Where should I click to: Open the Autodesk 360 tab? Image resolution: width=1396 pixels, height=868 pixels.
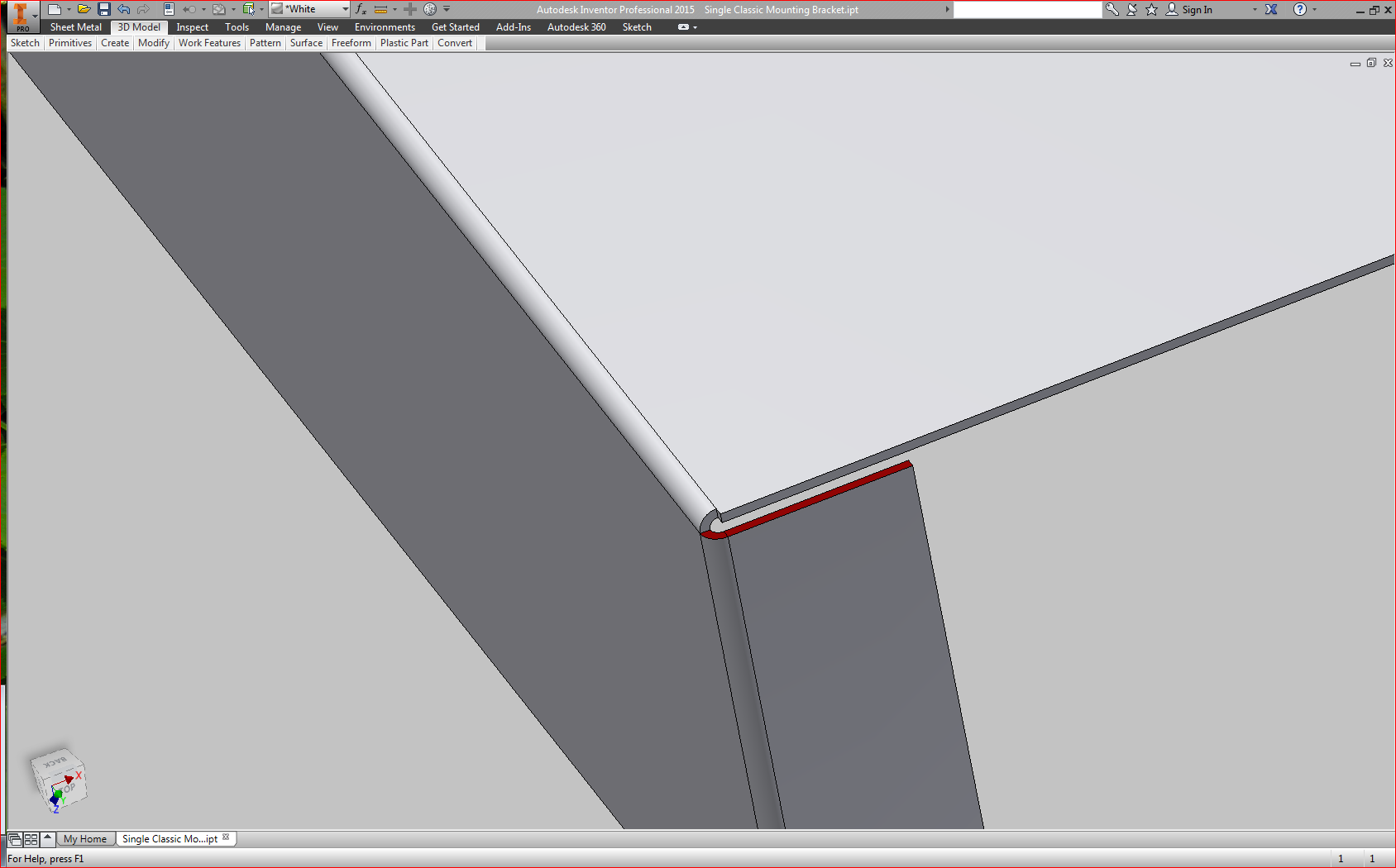(576, 27)
